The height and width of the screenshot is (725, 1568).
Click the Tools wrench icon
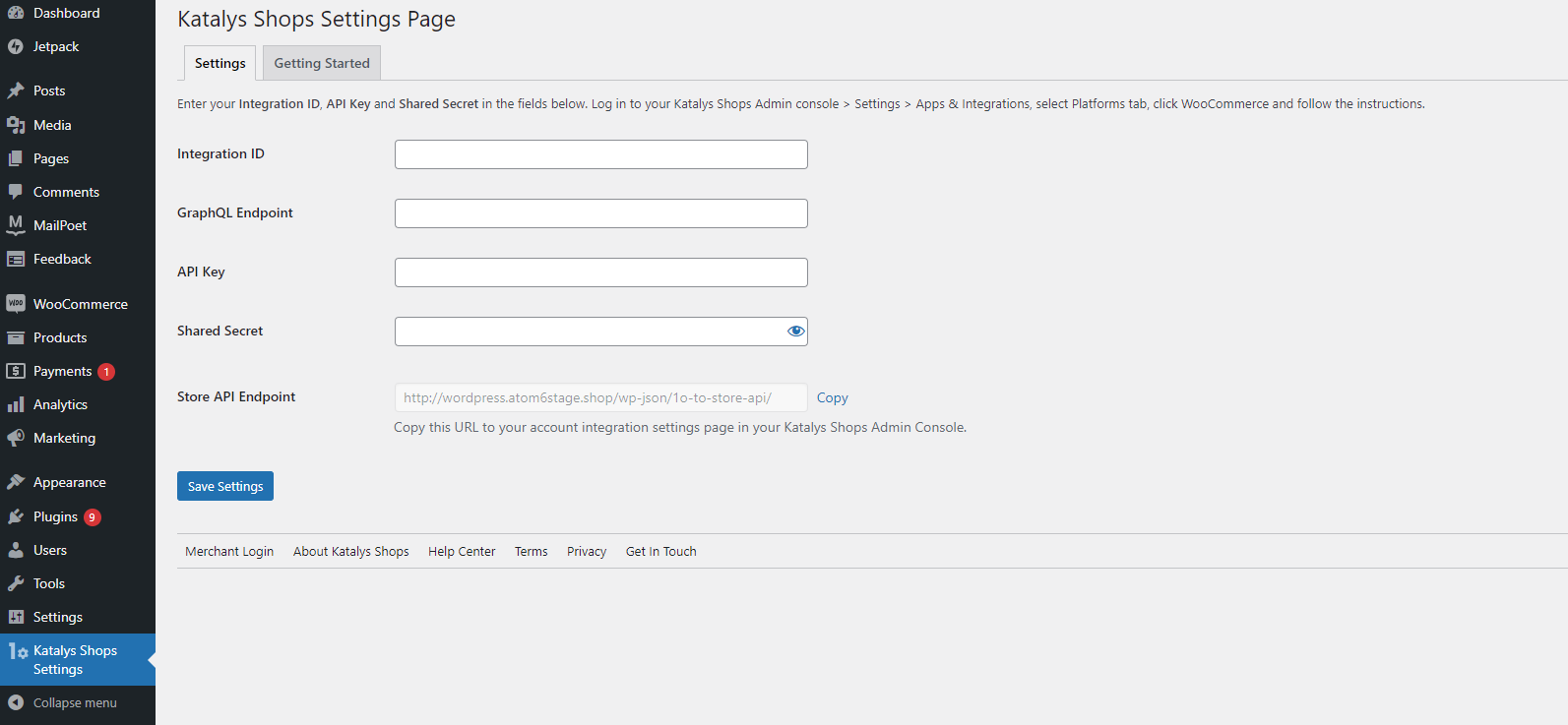16,583
